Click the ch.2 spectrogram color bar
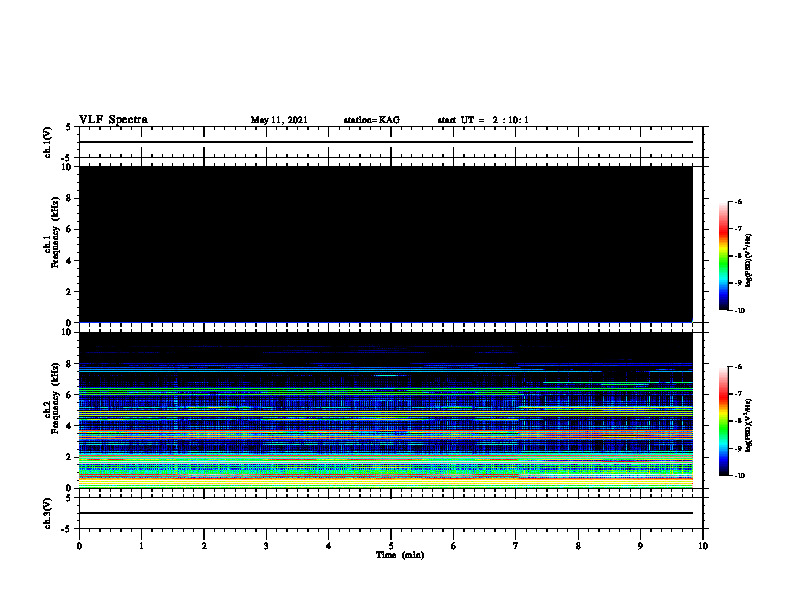 pos(723,421)
